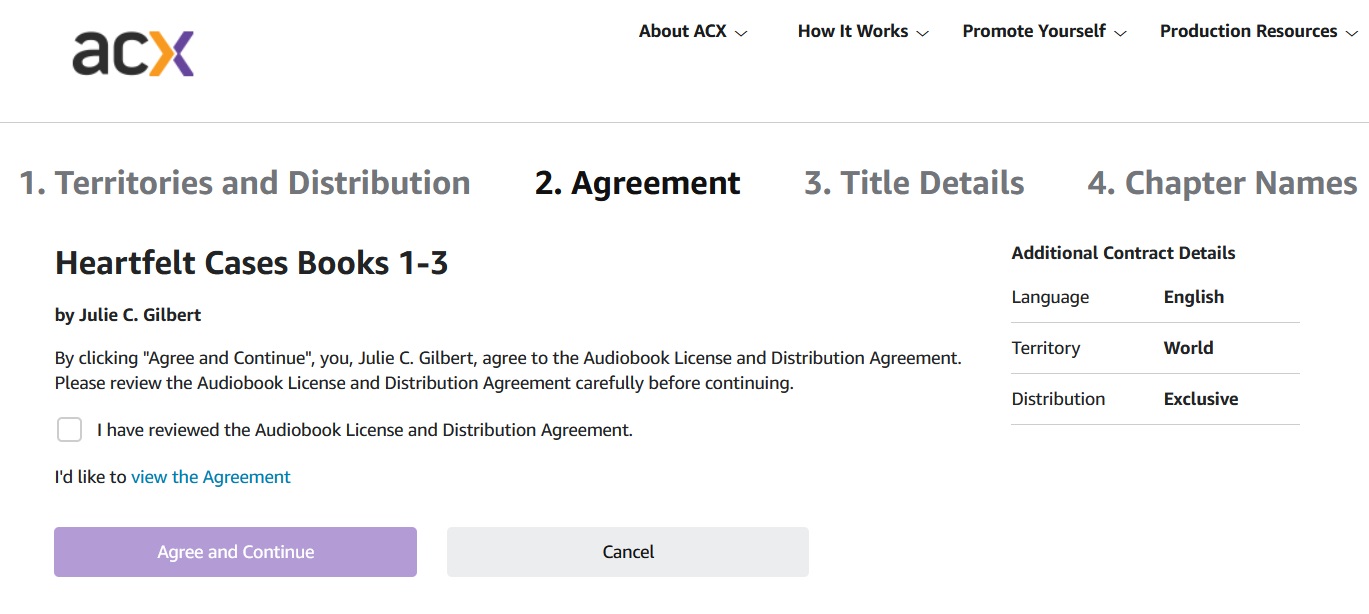Check the reviewed Agreement checkbox
The width and height of the screenshot is (1369, 614).
point(69,430)
